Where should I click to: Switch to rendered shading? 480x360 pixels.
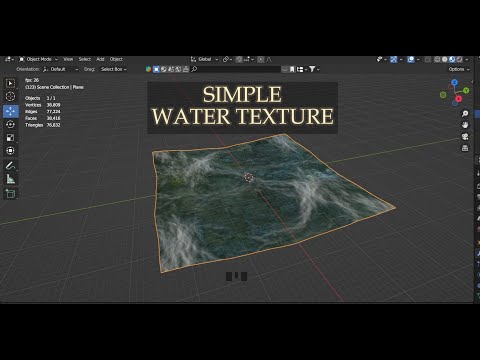(459, 59)
